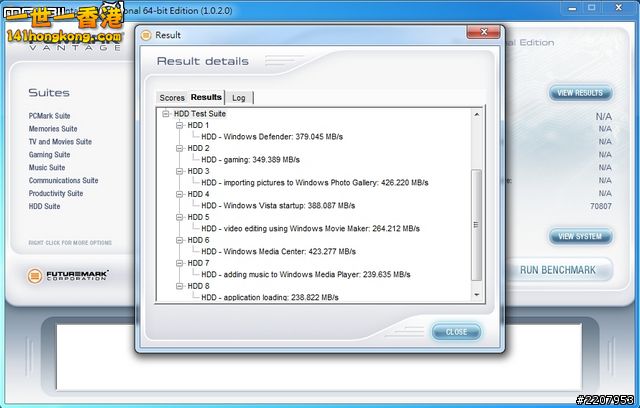Image resolution: width=640 pixels, height=408 pixels.
Task: Click the Futuremark Corporation logo
Action: coord(68,273)
